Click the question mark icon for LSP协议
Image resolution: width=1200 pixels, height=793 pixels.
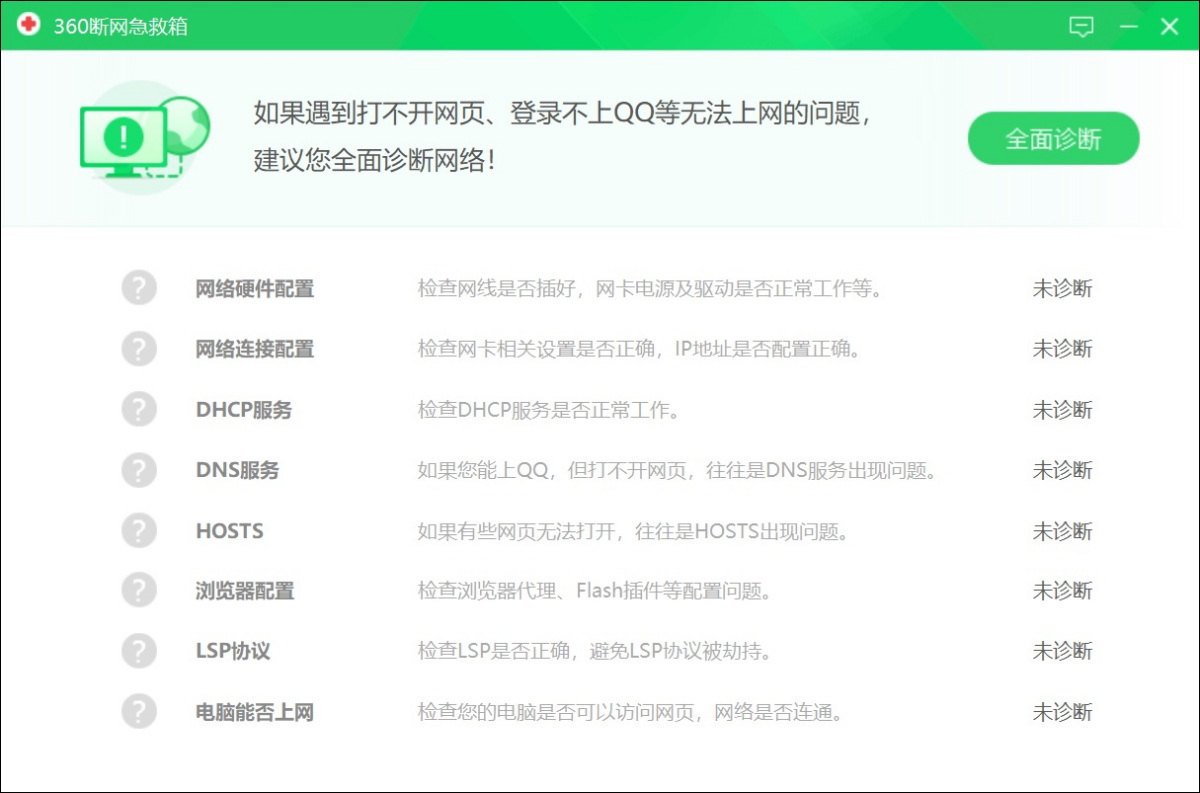(x=138, y=651)
